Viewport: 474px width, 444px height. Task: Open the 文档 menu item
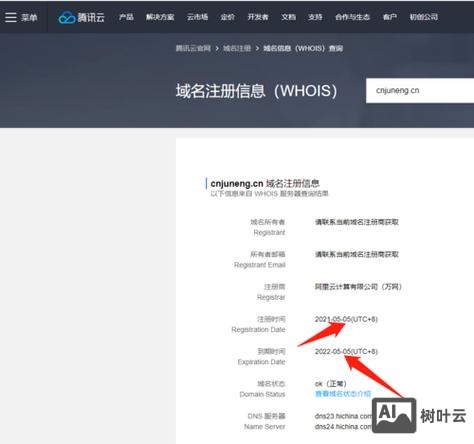coord(288,17)
